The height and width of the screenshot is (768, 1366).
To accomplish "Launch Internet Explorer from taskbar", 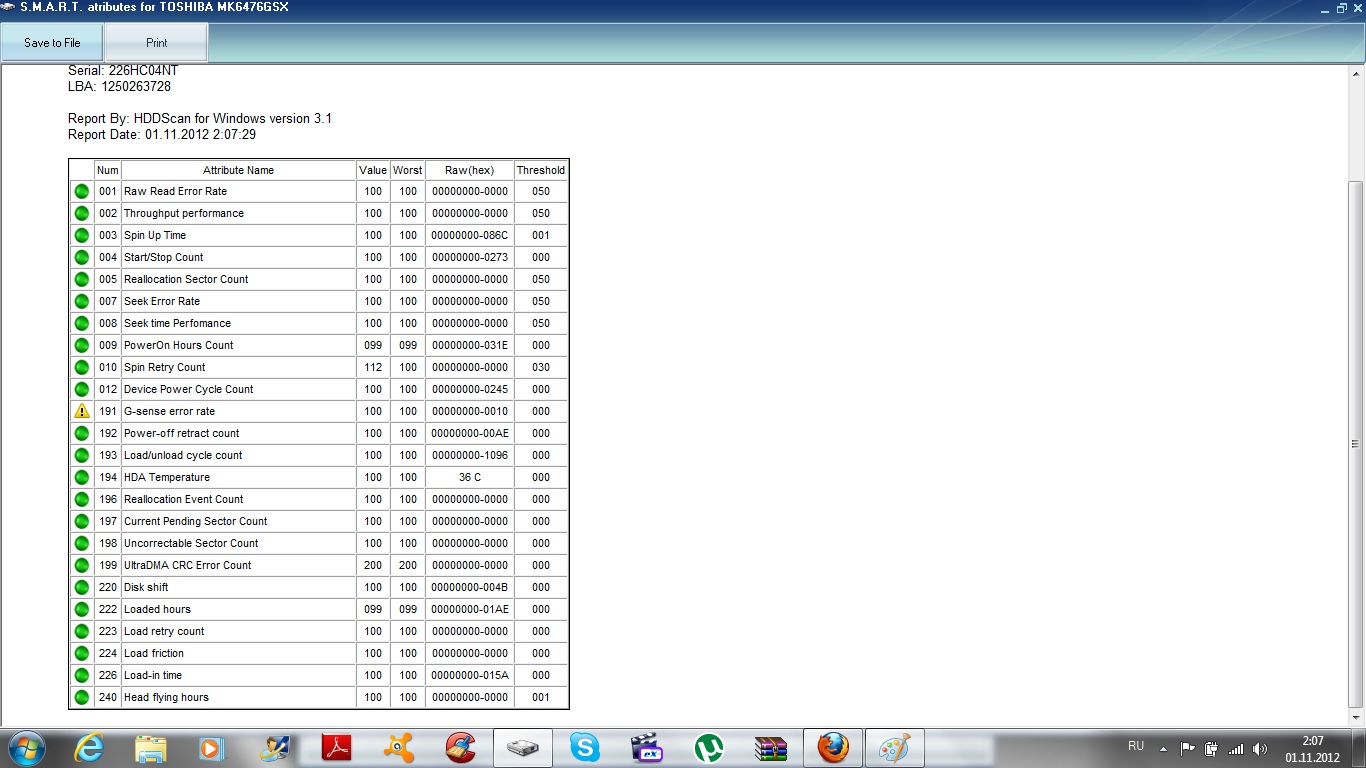I will 89,748.
